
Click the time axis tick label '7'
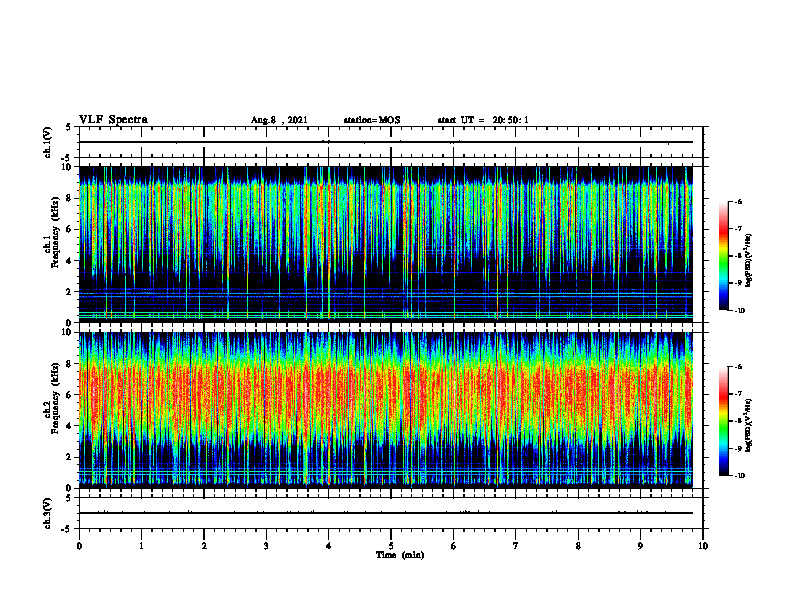(516, 546)
